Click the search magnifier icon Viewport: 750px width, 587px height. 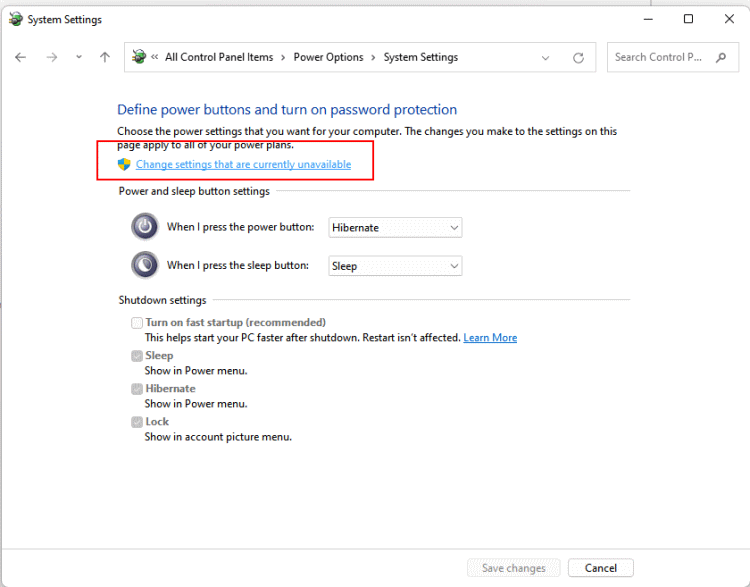[720, 57]
